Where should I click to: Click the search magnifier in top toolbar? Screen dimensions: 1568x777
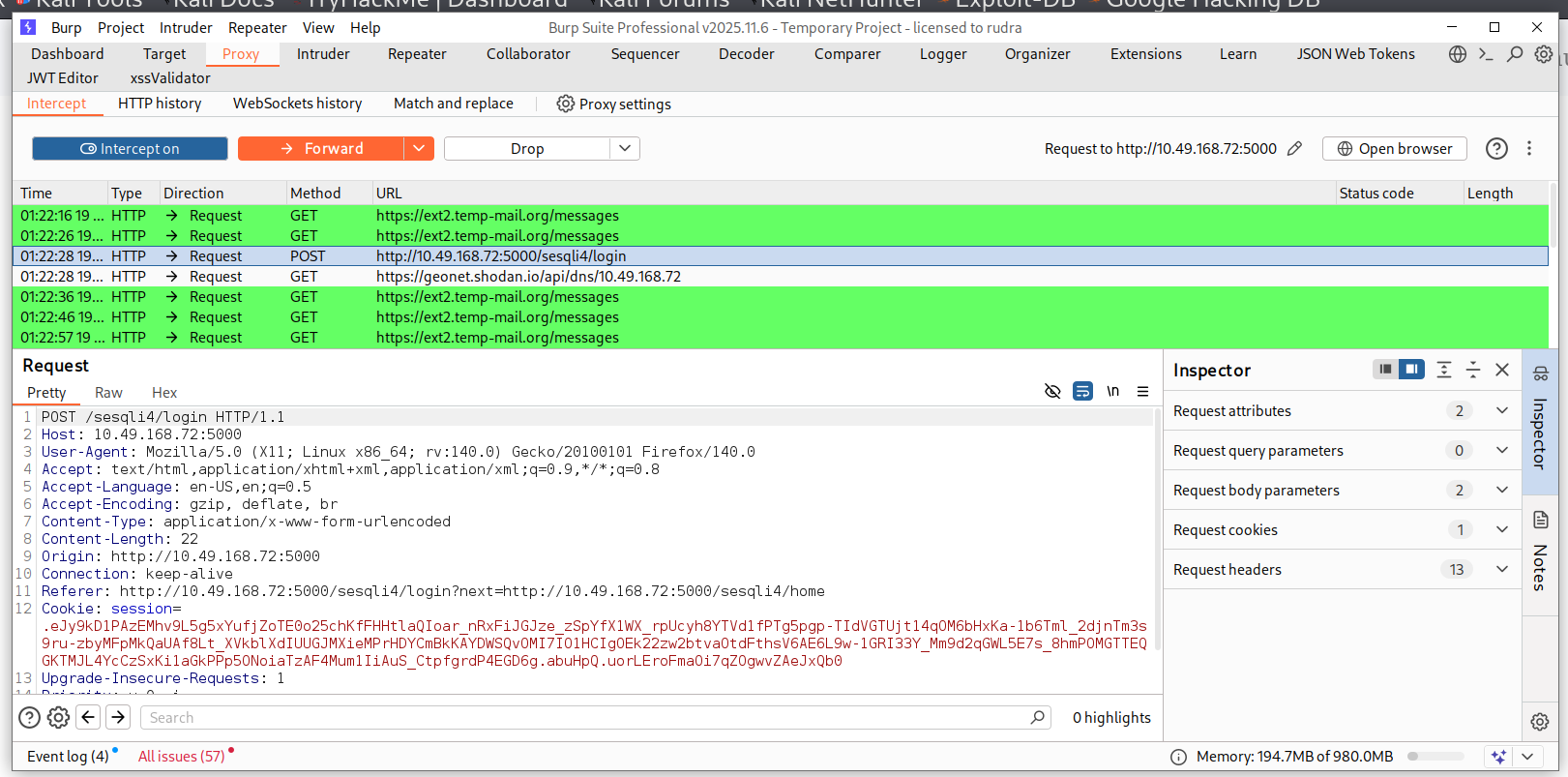point(1515,54)
